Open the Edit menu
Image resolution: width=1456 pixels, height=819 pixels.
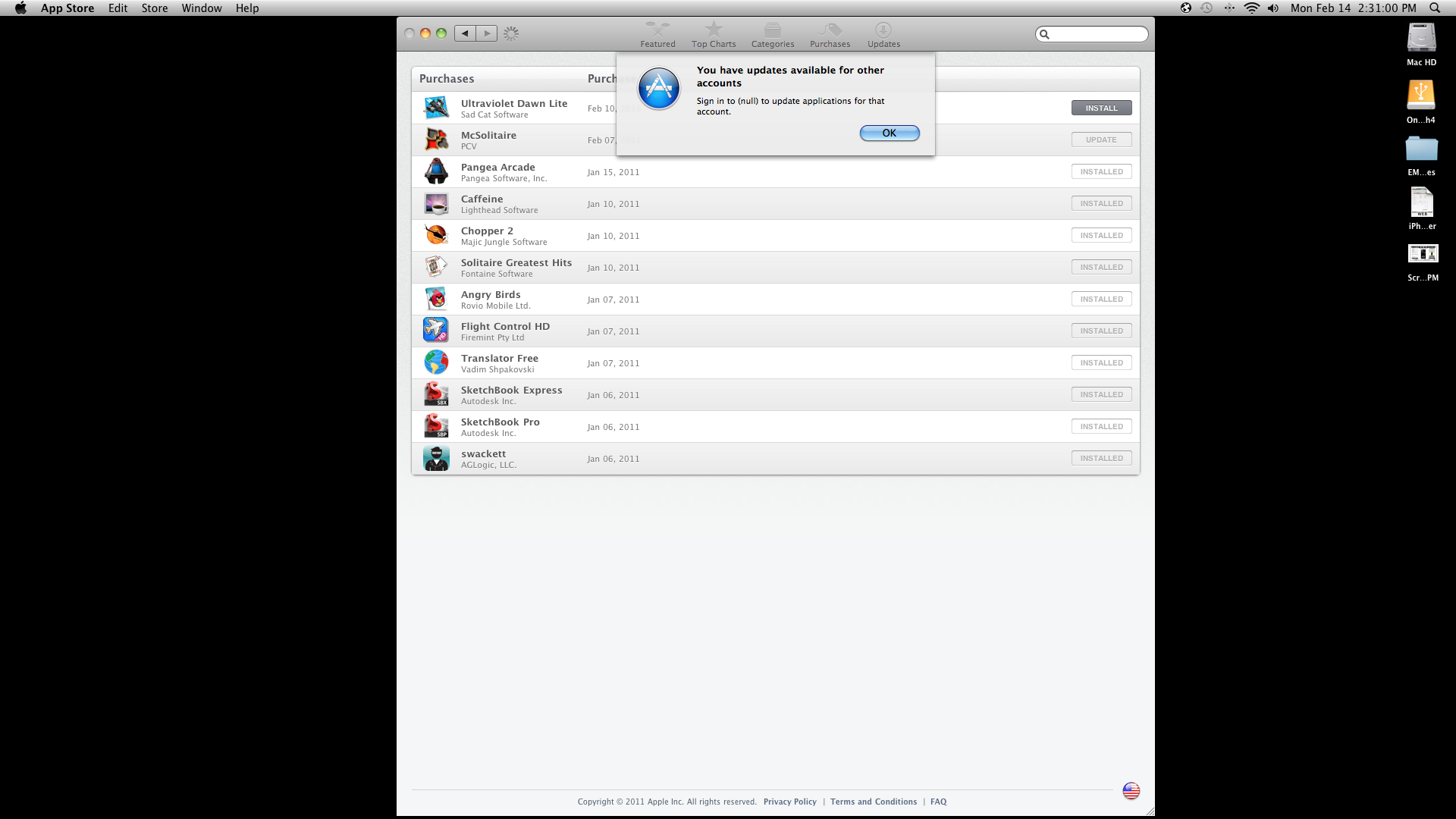tap(118, 8)
